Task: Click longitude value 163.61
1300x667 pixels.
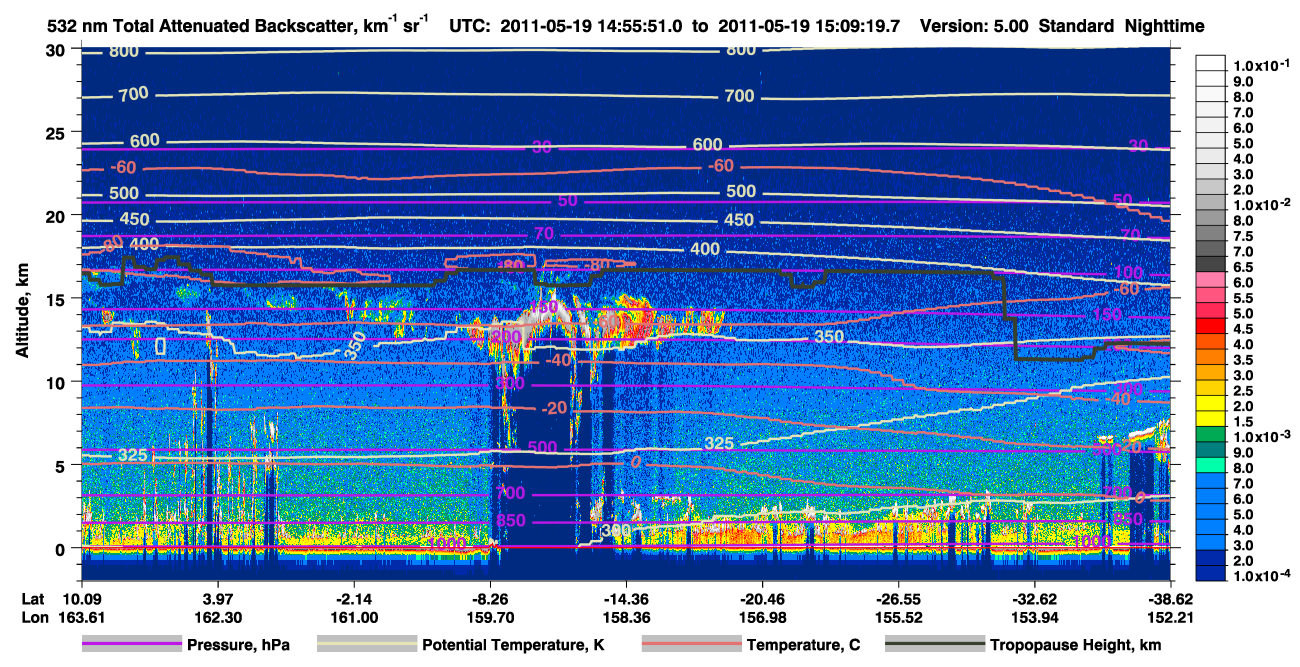Action: point(82,618)
